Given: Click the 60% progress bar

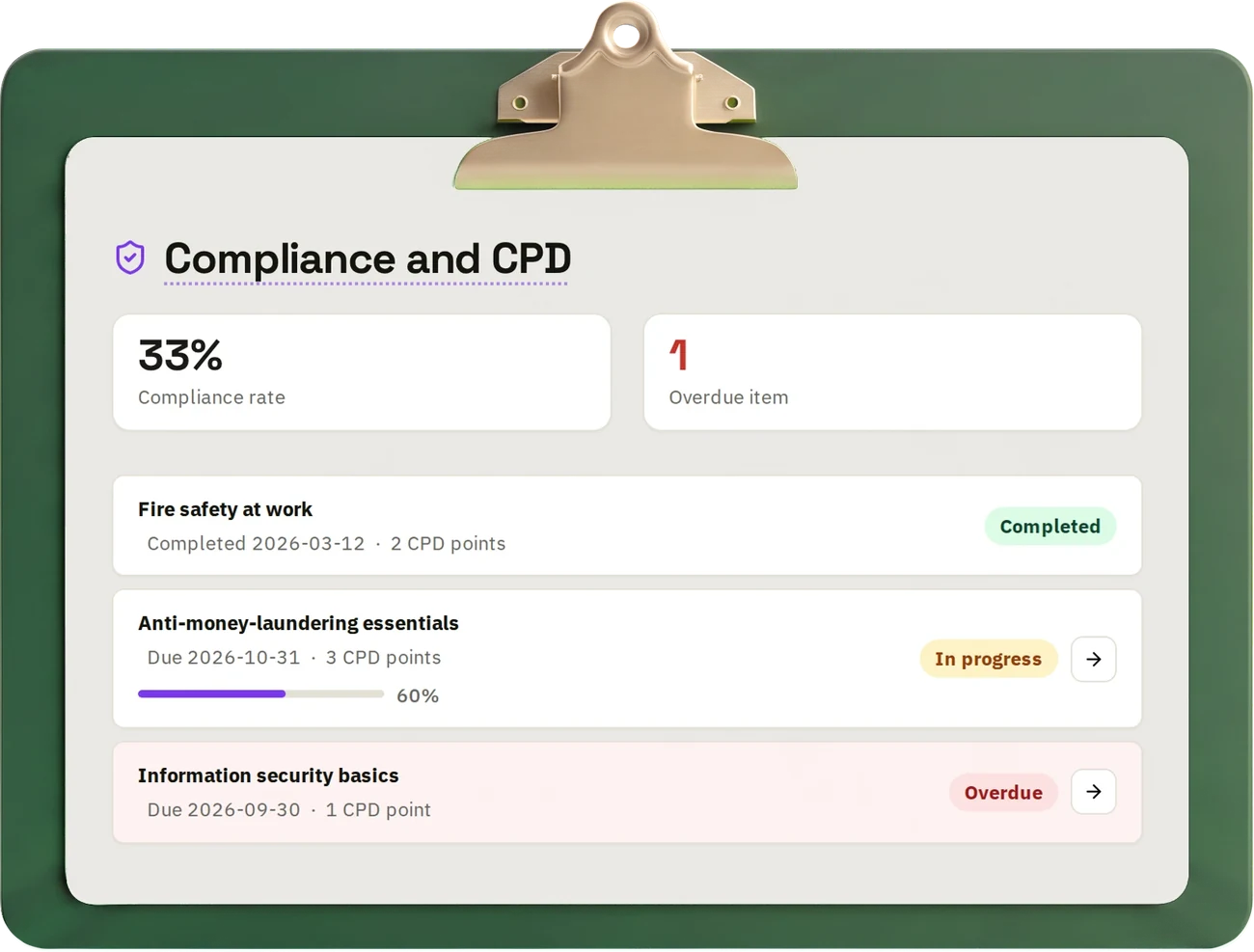Looking at the screenshot, I should 260,694.
